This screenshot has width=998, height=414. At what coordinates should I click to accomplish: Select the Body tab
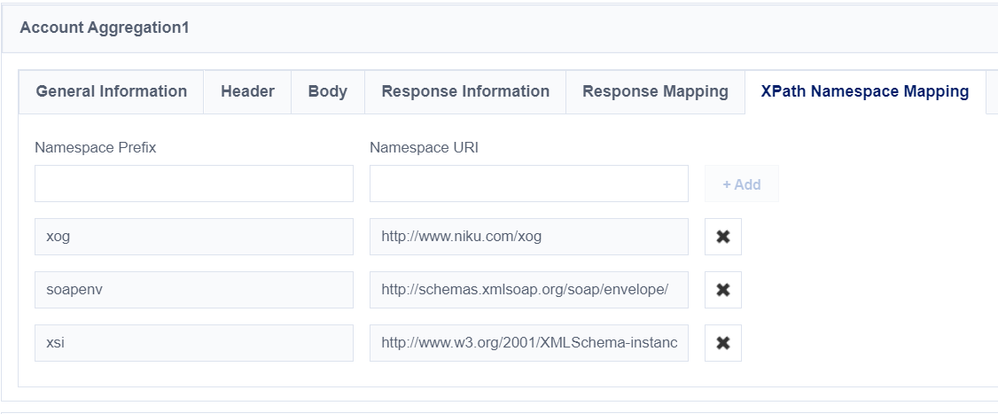(327, 92)
